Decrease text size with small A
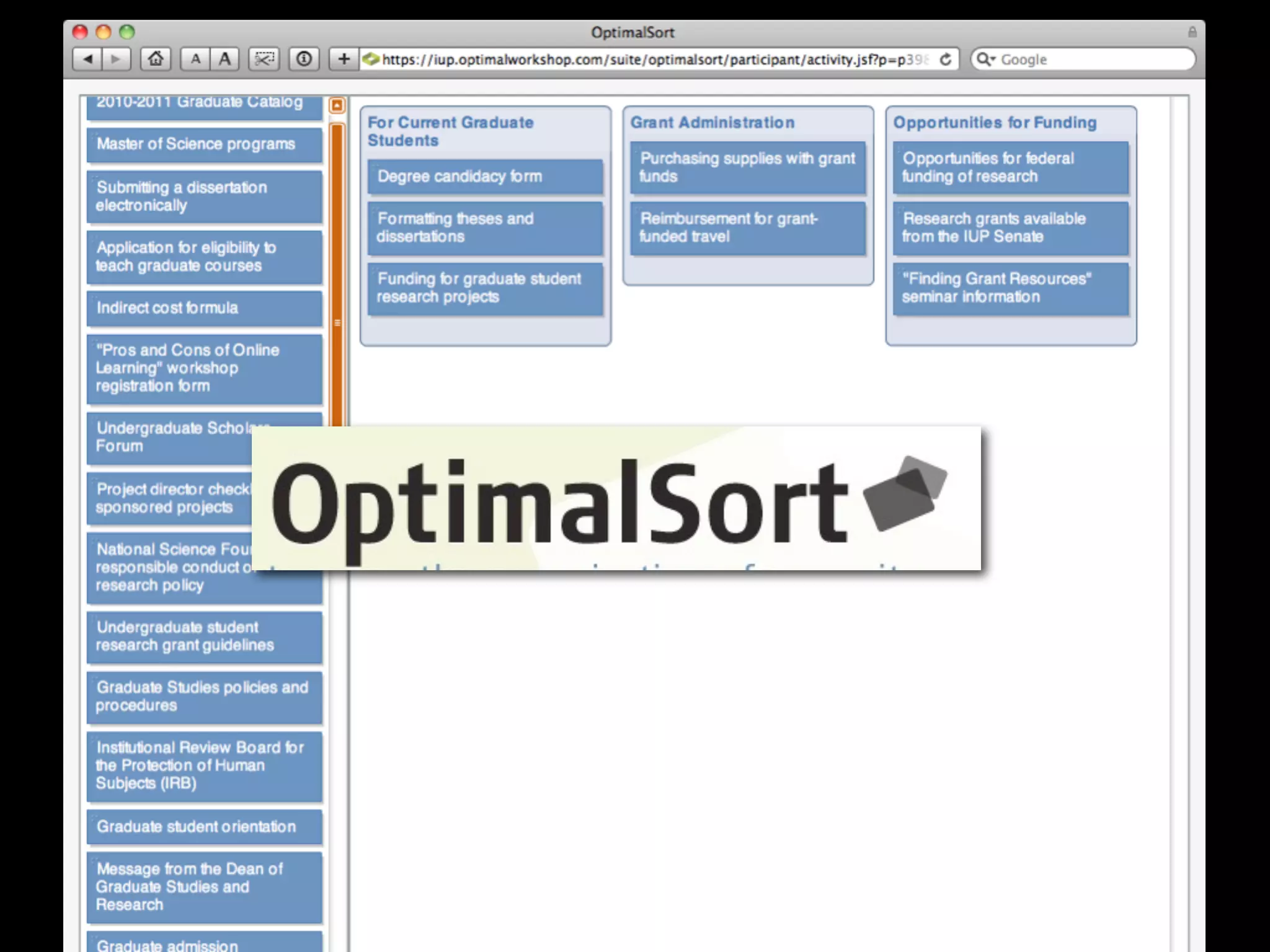 click(x=195, y=59)
